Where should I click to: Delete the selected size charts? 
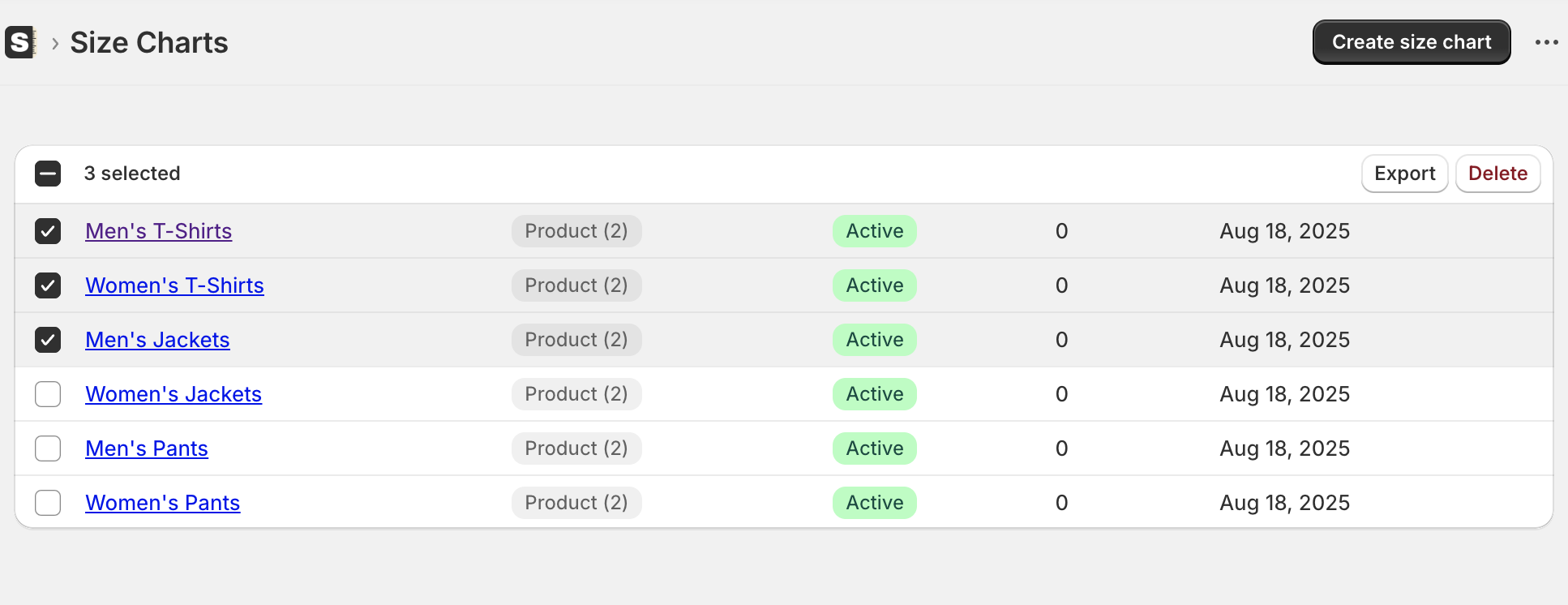tap(1497, 174)
